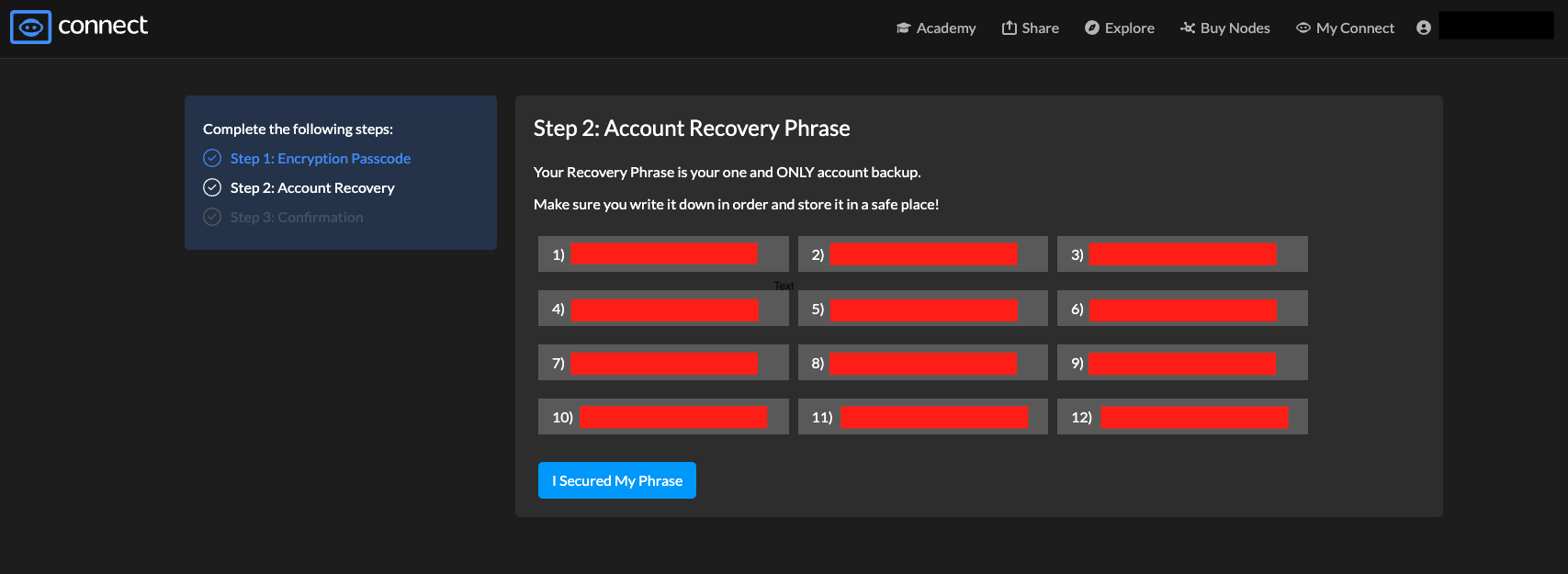Click the redacted account name field
Screen dimensions: 1568x574
pos(1496,26)
